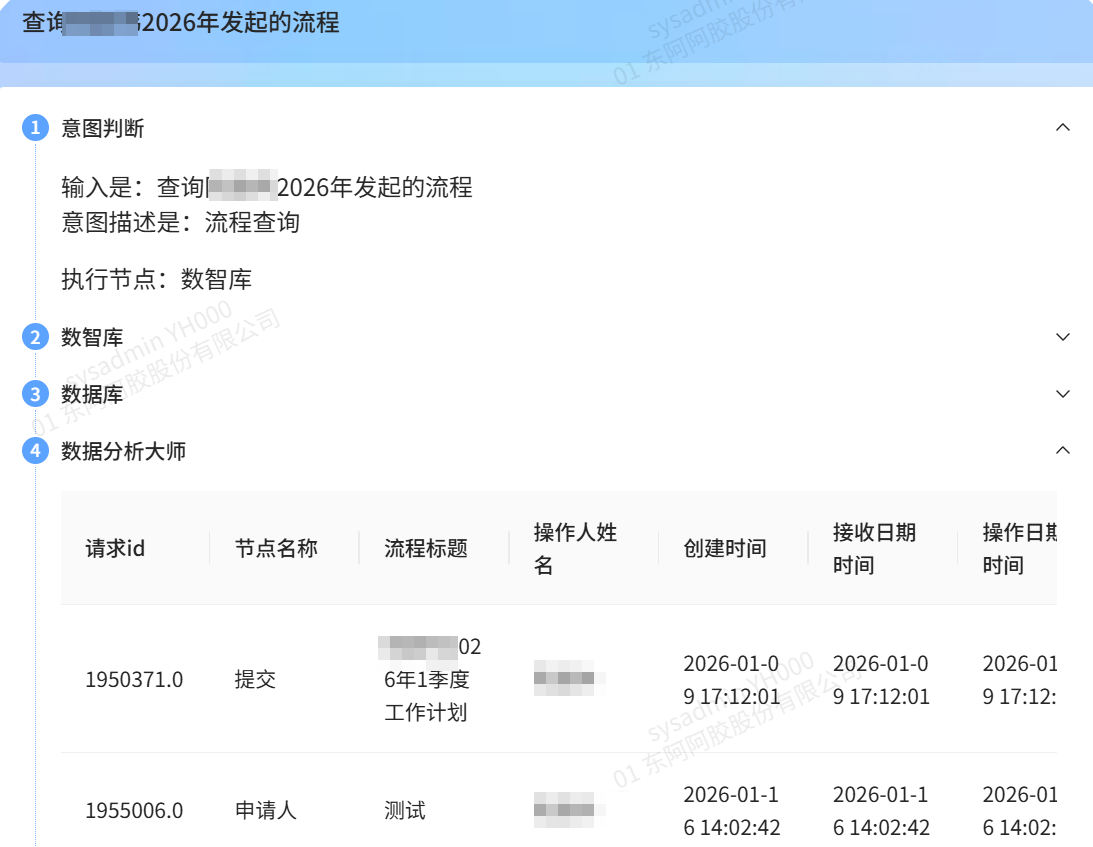Click the 流程标题 column header
1093x847 pixels.
(426, 549)
